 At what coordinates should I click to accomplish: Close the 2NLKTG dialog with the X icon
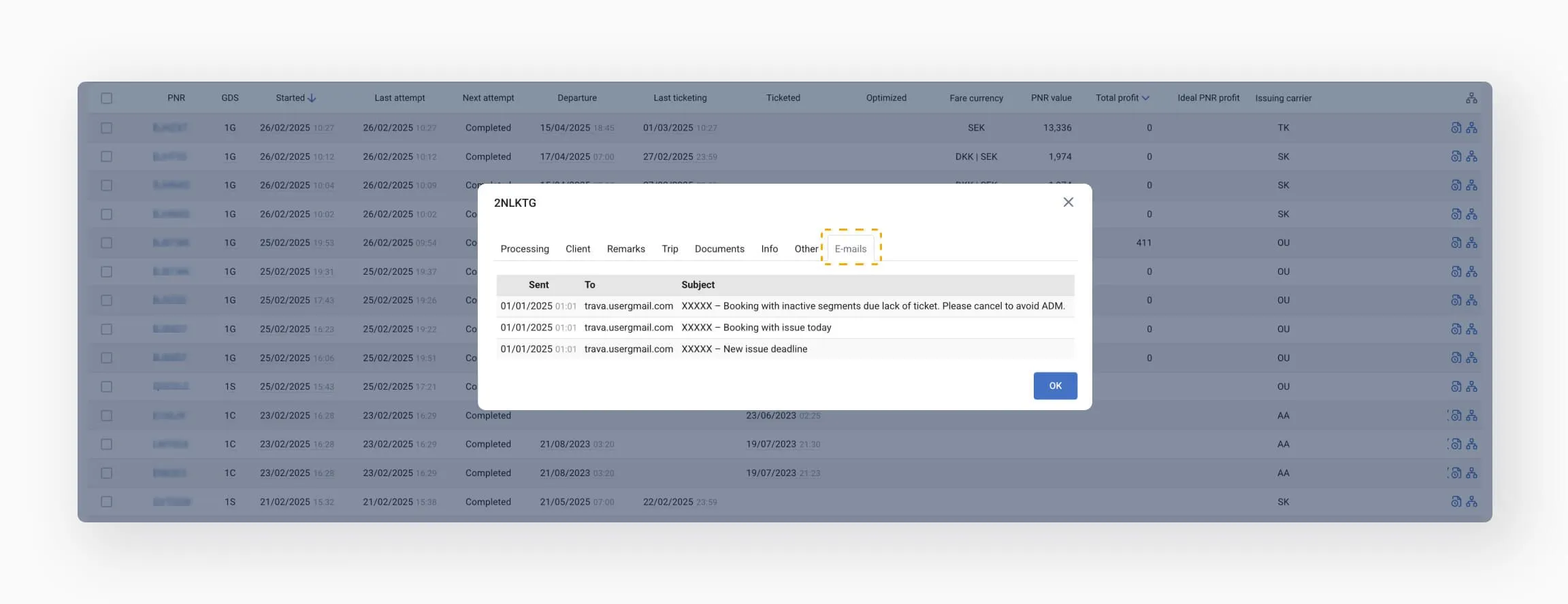(1068, 202)
